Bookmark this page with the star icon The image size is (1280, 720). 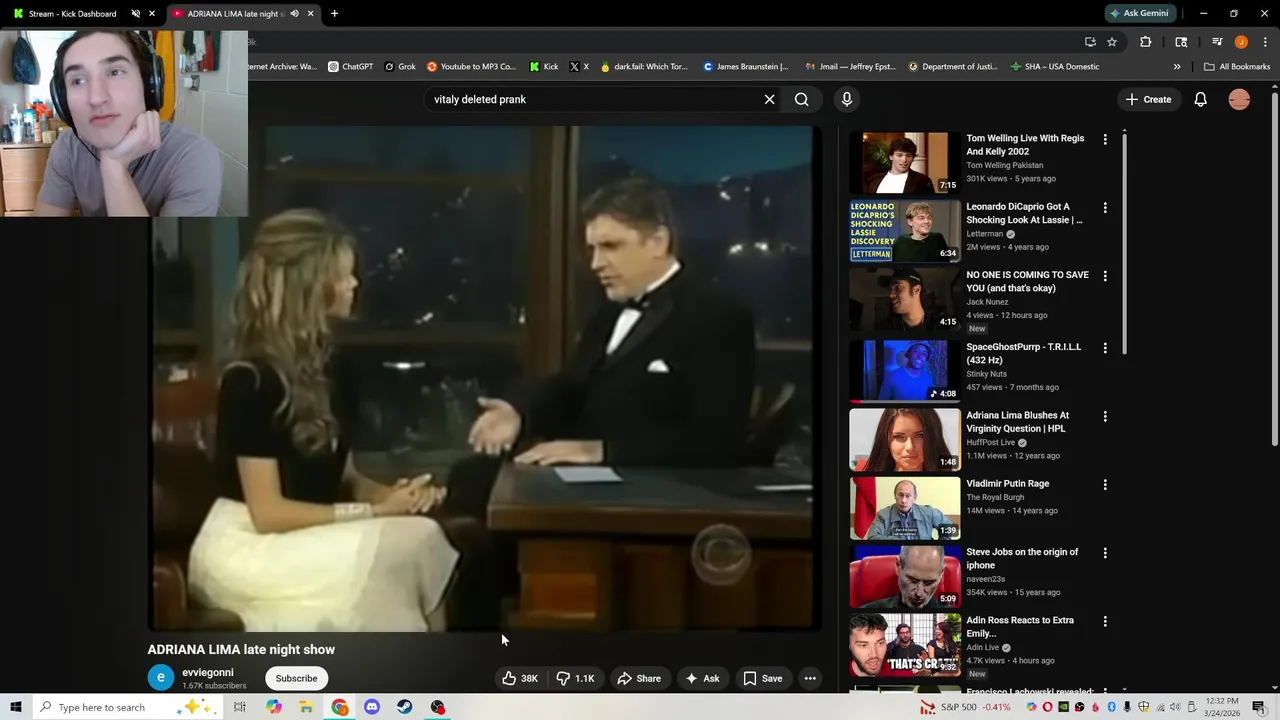1112,42
